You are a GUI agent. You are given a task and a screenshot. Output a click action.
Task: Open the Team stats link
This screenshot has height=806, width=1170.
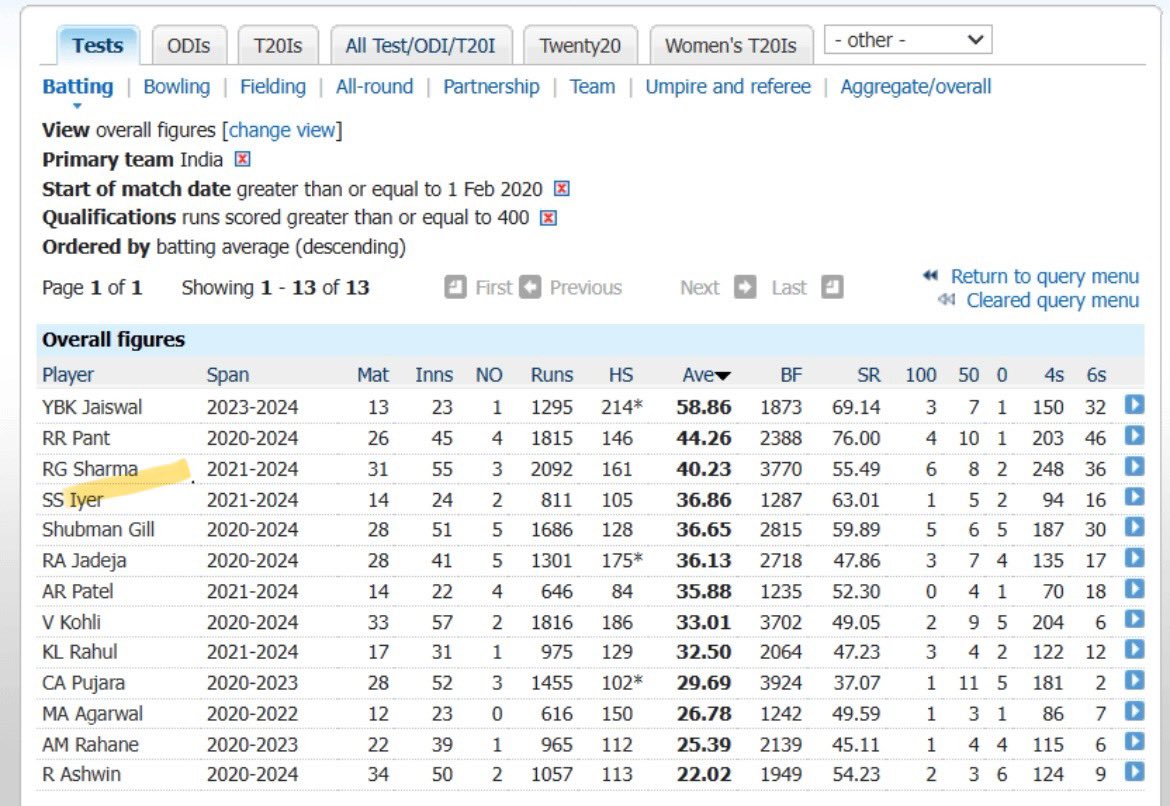(x=592, y=87)
